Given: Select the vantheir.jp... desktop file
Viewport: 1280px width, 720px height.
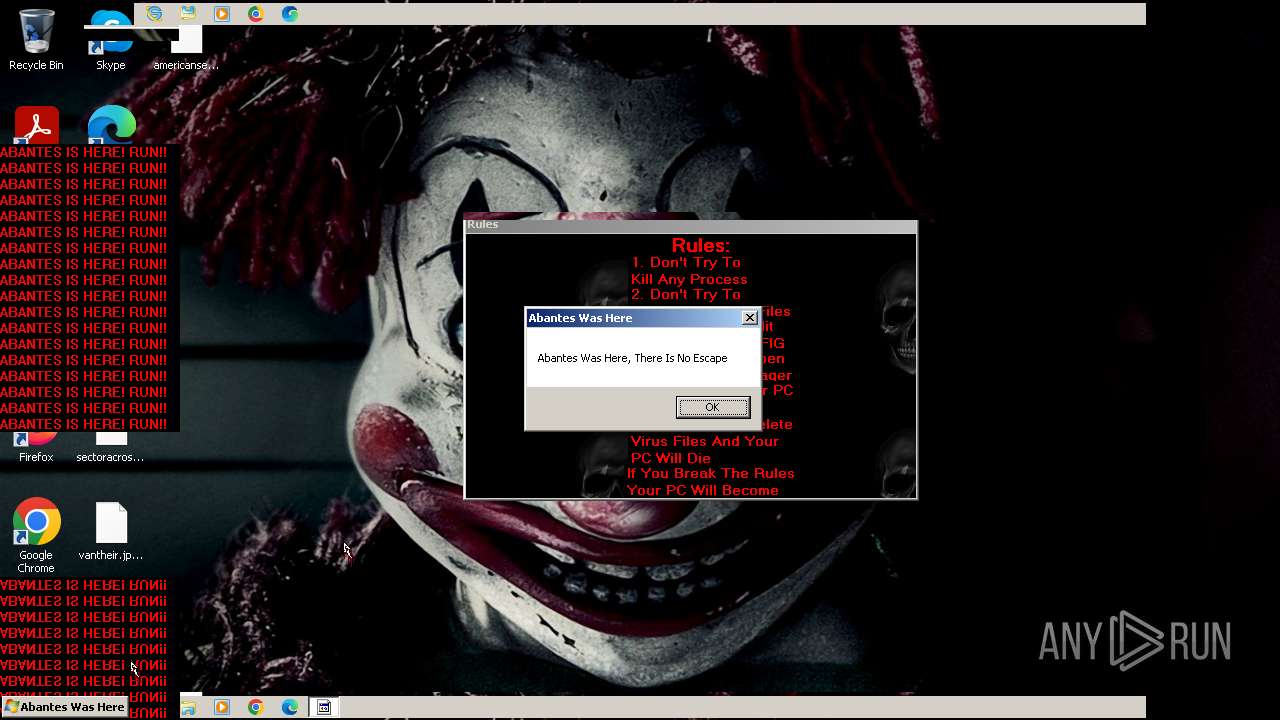Looking at the screenshot, I should point(111,531).
